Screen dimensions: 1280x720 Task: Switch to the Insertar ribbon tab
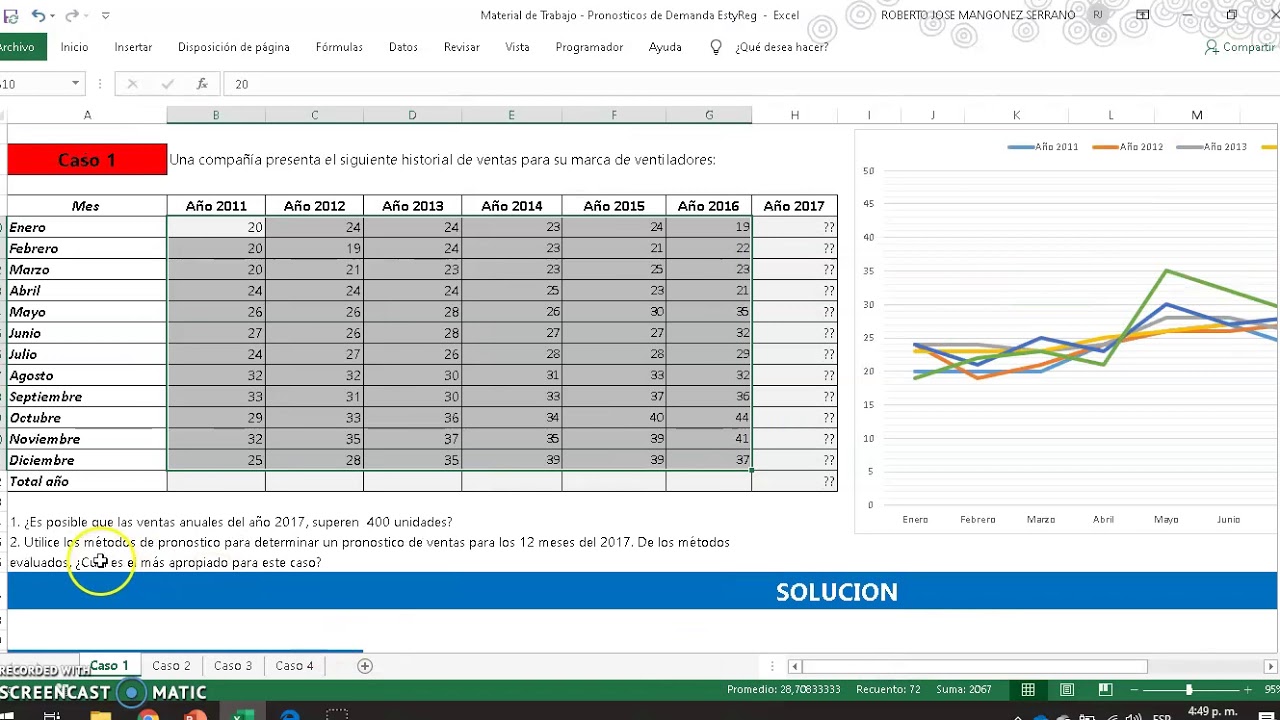pos(133,47)
